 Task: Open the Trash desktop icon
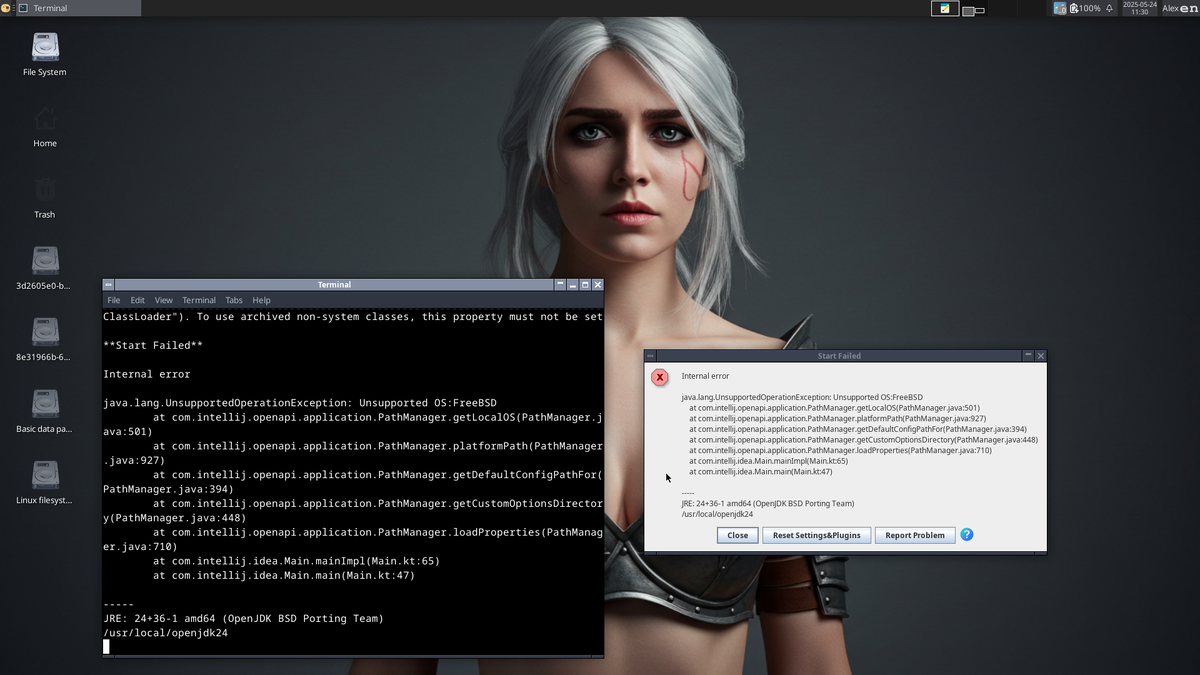click(x=45, y=197)
